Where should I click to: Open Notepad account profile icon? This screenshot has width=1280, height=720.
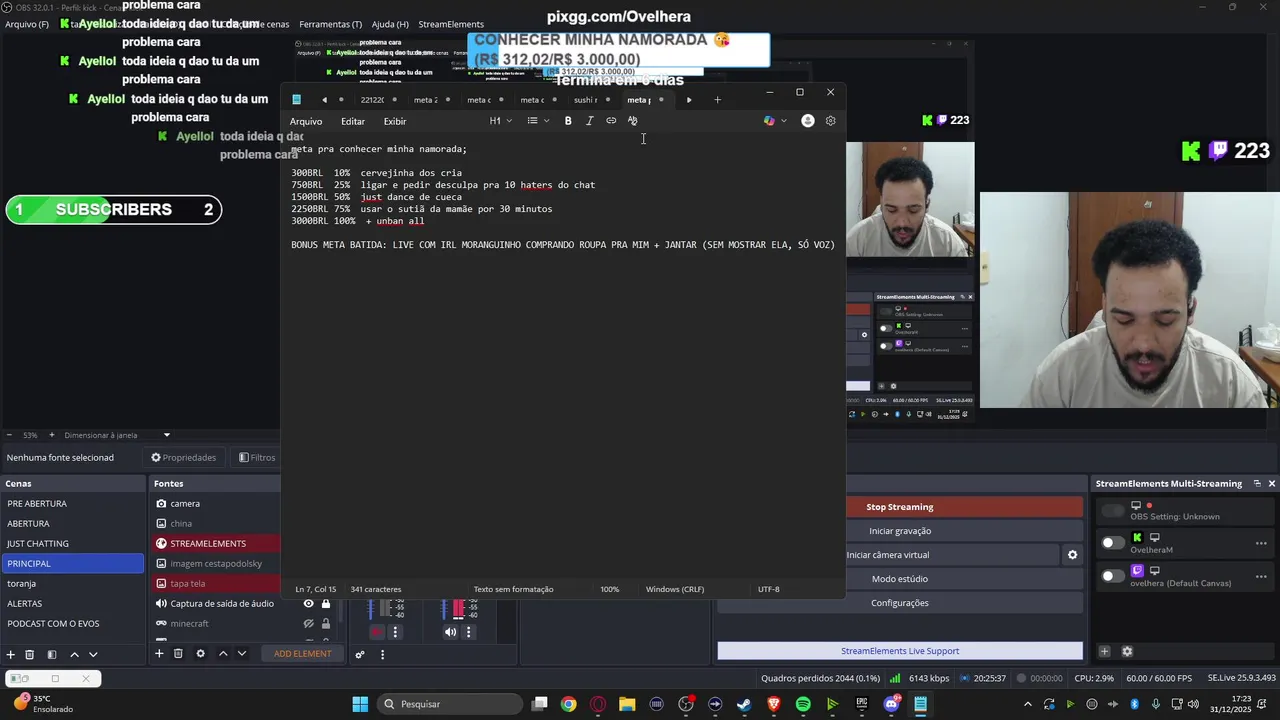pyautogui.click(x=807, y=121)
